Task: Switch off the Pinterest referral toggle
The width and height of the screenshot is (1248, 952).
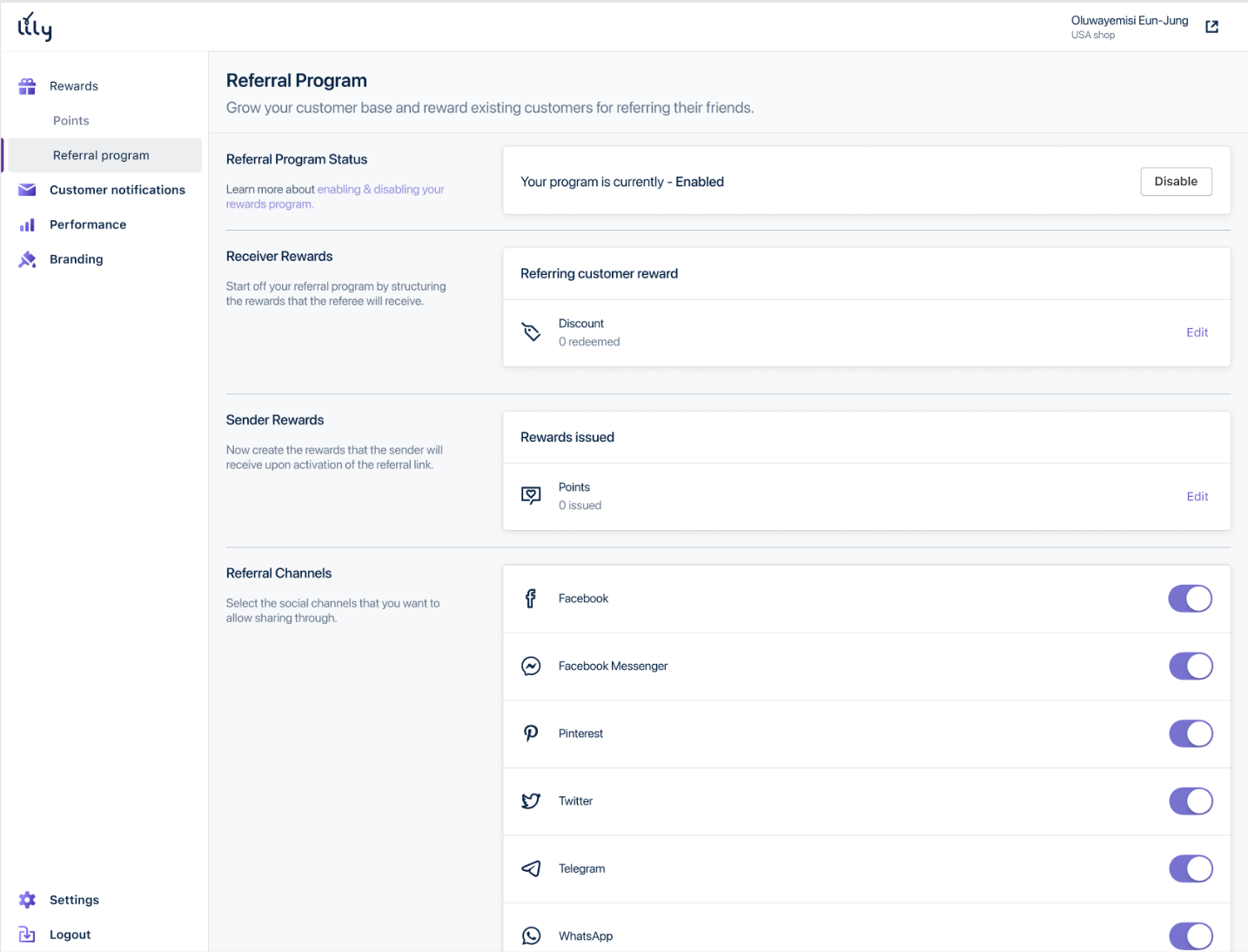Action: (1190, 734)
